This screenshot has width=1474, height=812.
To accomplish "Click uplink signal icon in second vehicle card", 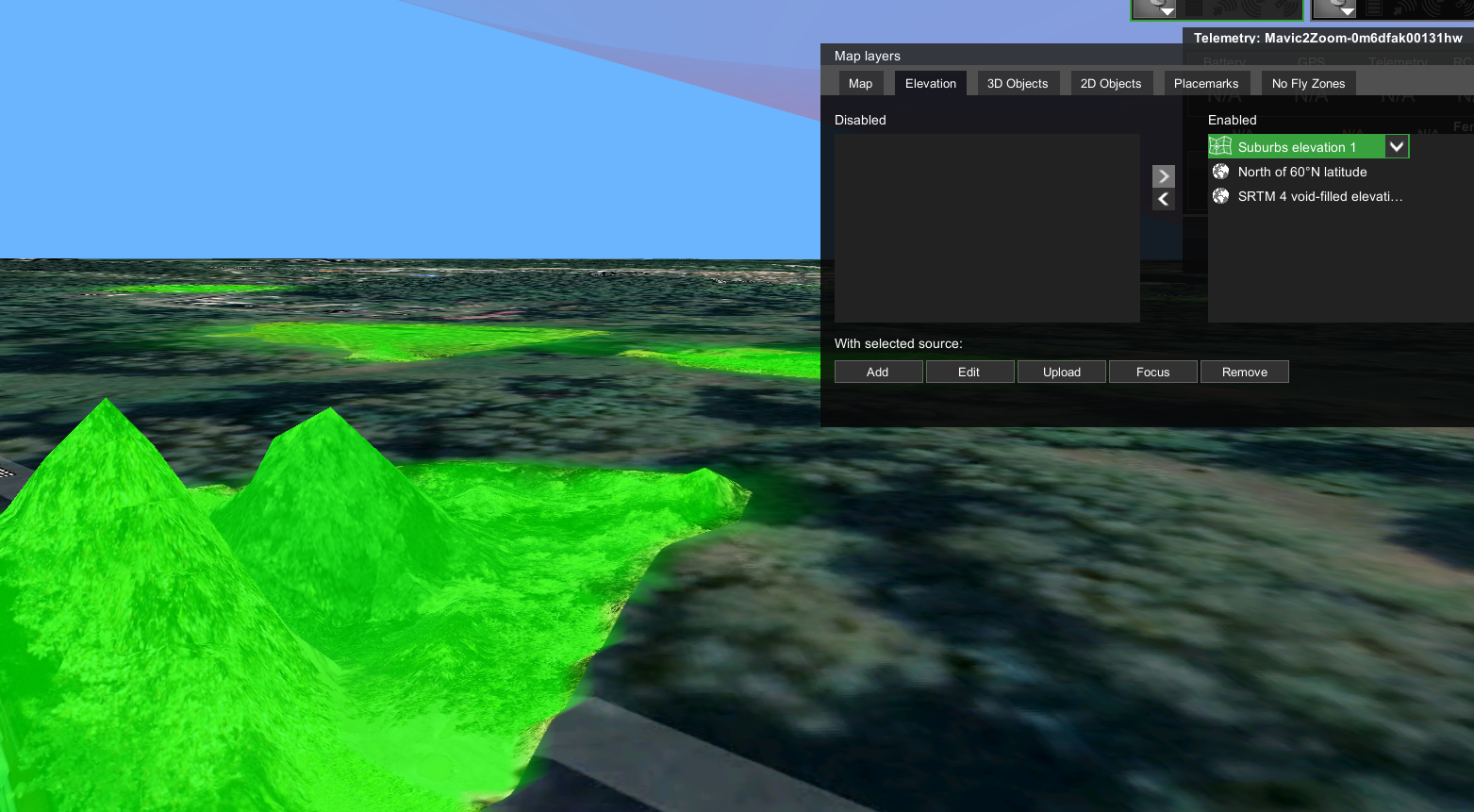I will coord(1404,8).
